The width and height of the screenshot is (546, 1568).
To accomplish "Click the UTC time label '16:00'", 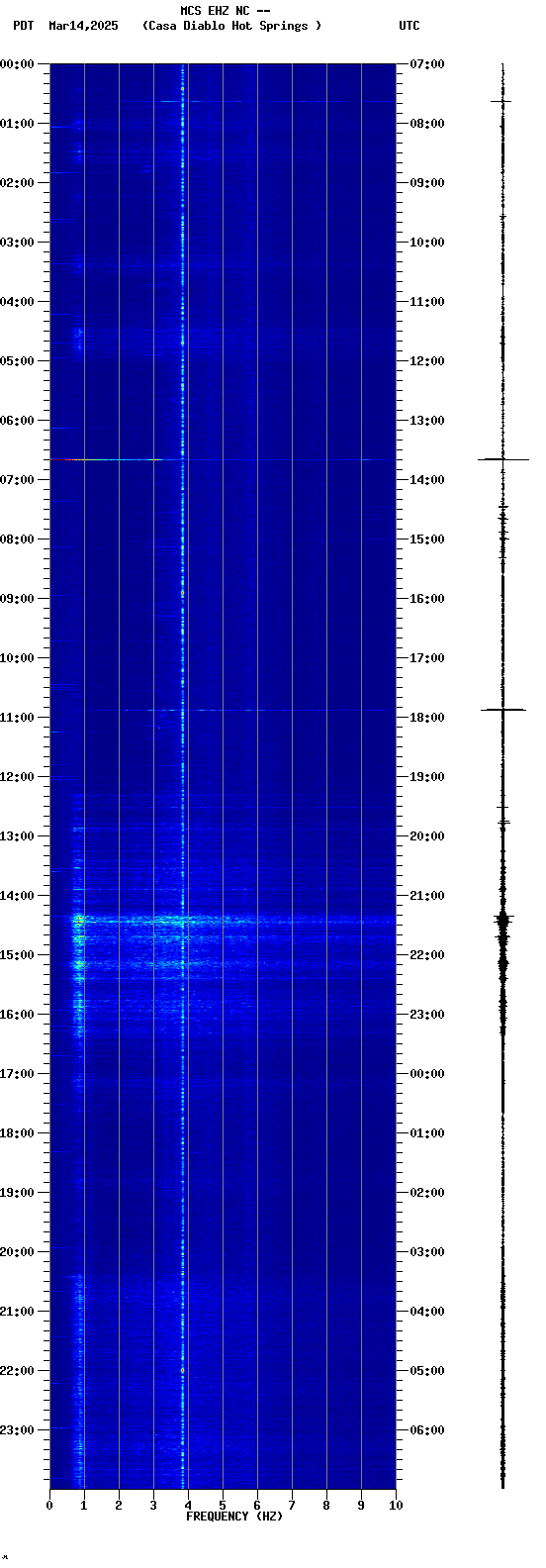I will [427, 599].
